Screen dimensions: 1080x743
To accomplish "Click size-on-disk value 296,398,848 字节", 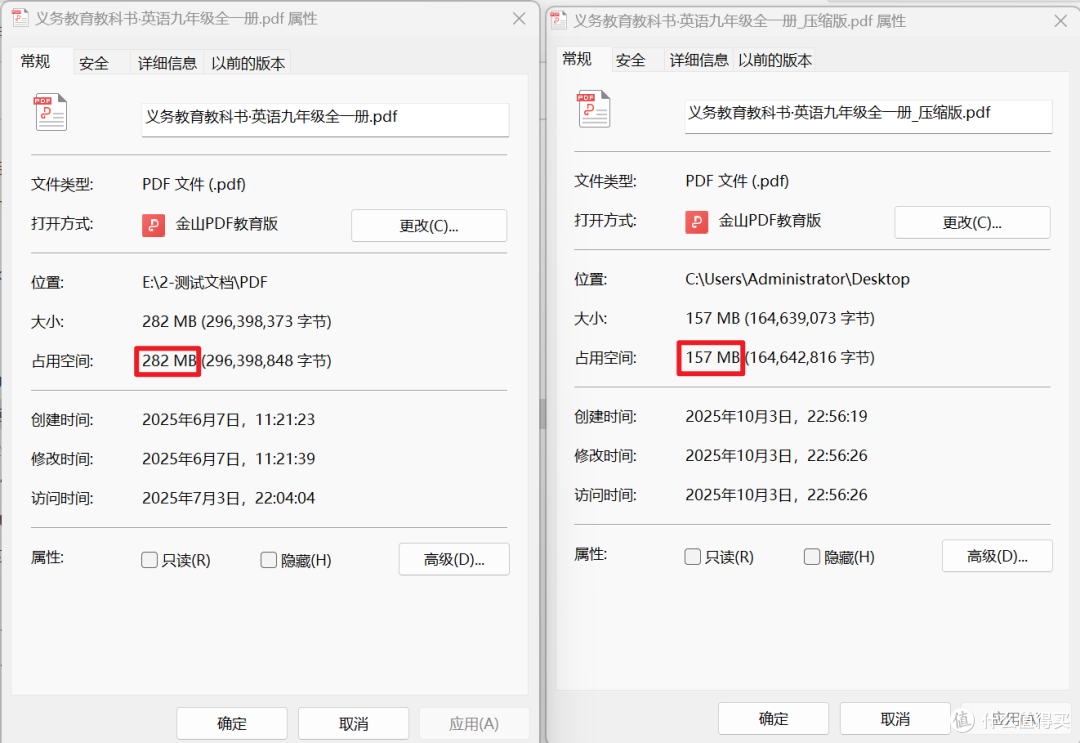I will point(266,361).
